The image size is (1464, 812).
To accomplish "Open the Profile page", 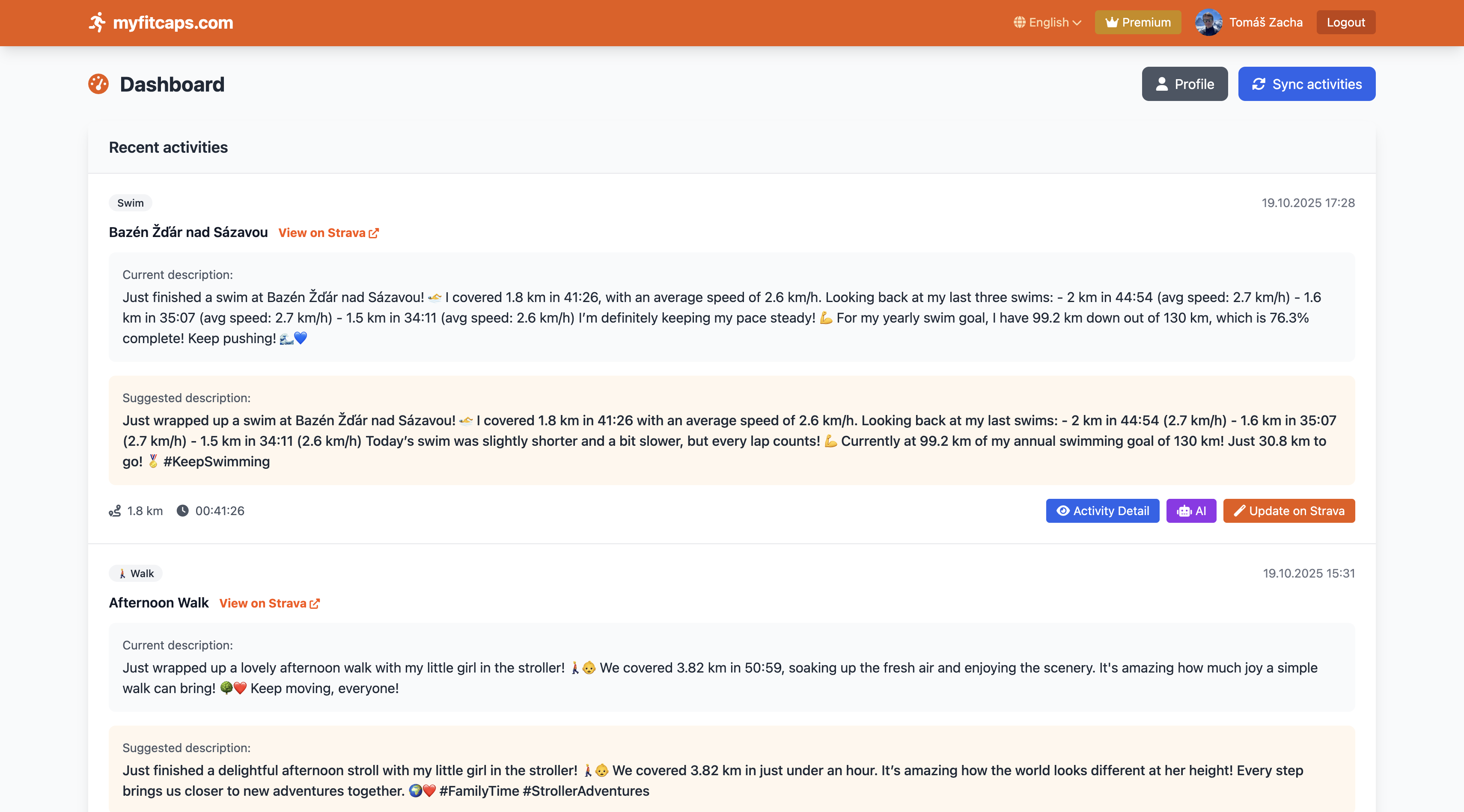I will 1184,83.
